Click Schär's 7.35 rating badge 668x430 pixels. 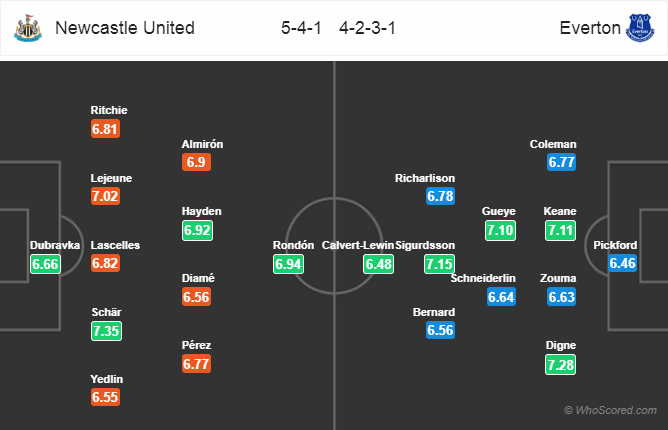click(x=106, y=330)
